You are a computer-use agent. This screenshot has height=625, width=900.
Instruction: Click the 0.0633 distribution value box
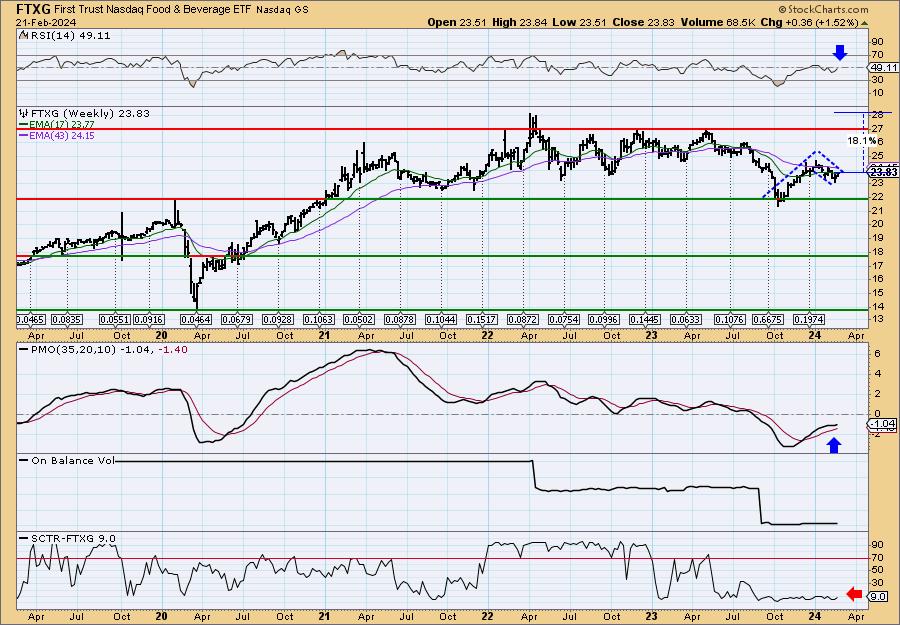pos(686,319)
